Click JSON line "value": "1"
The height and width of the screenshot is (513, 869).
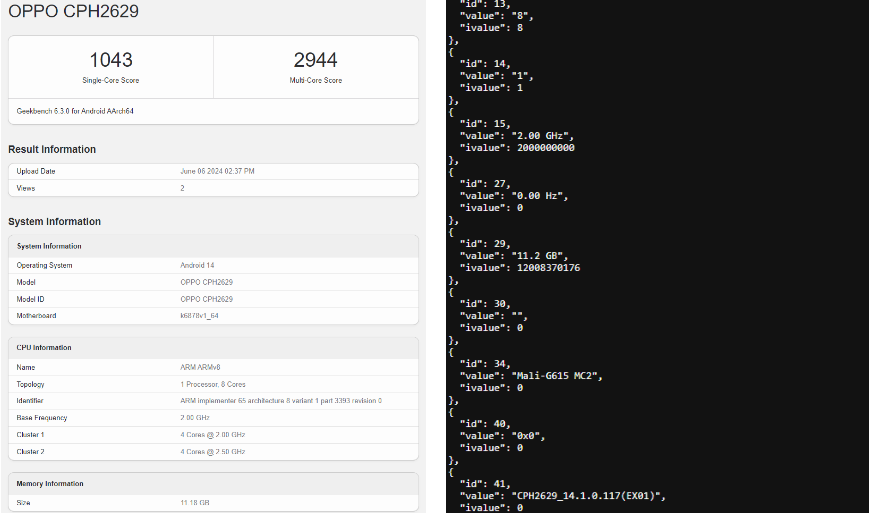tap(496, 76)
